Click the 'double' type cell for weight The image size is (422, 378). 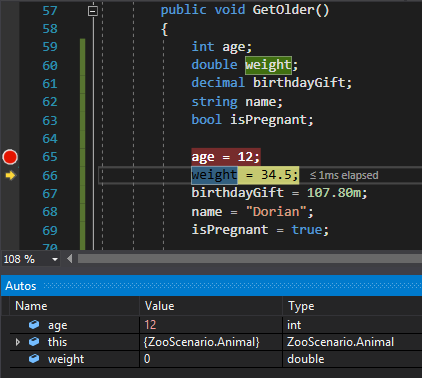coord(306,359)
